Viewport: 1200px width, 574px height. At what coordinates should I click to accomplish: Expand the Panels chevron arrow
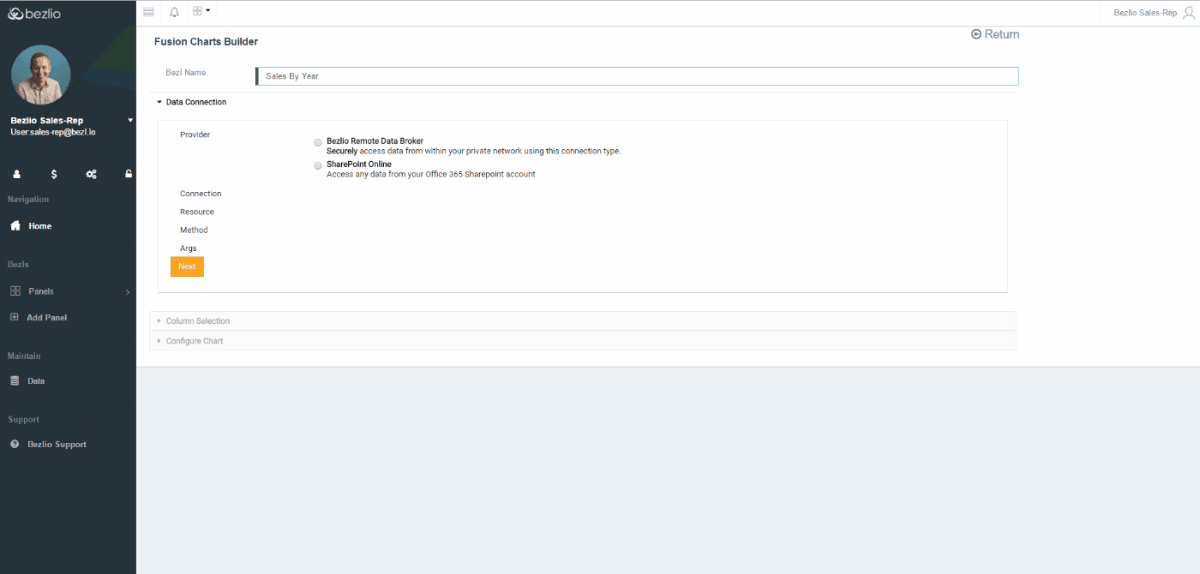tap(127, 292)
